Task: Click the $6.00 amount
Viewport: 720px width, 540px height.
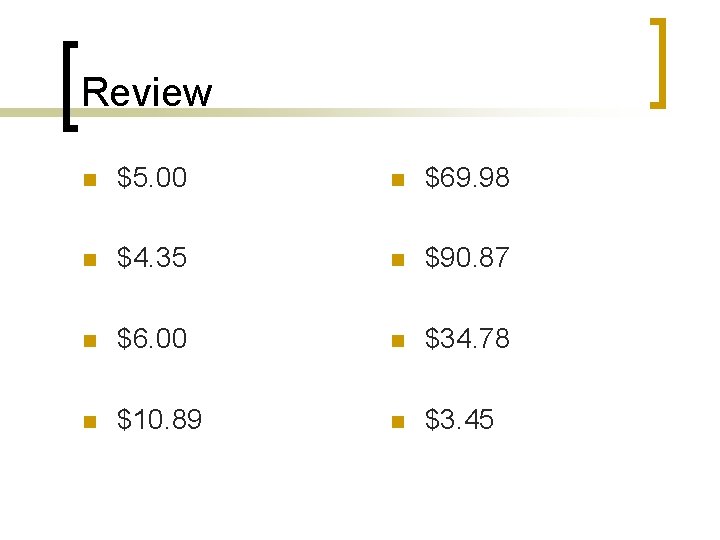Action: [152, 338]
